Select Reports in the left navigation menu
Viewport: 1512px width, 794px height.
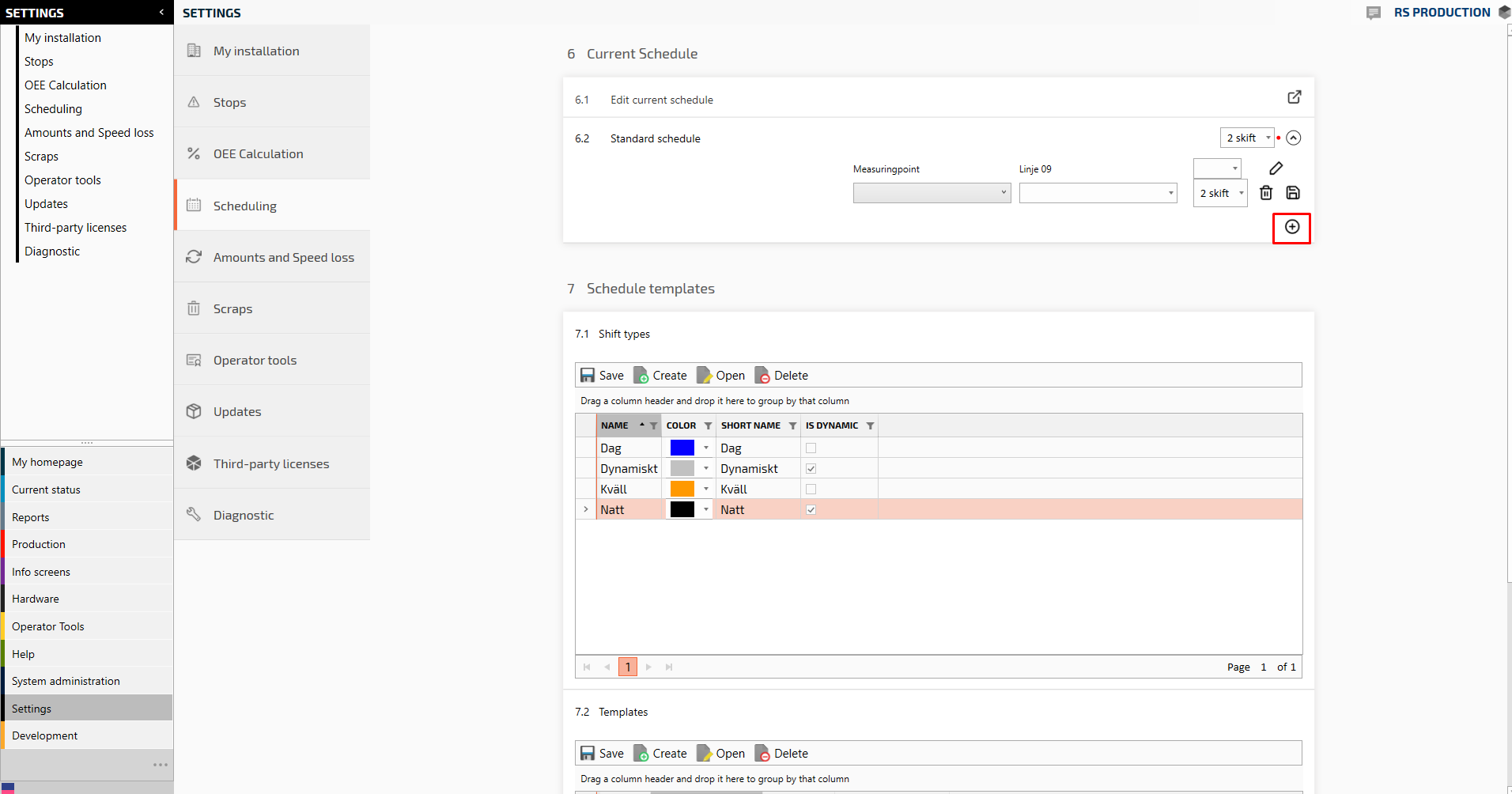(x=31, y=517)
